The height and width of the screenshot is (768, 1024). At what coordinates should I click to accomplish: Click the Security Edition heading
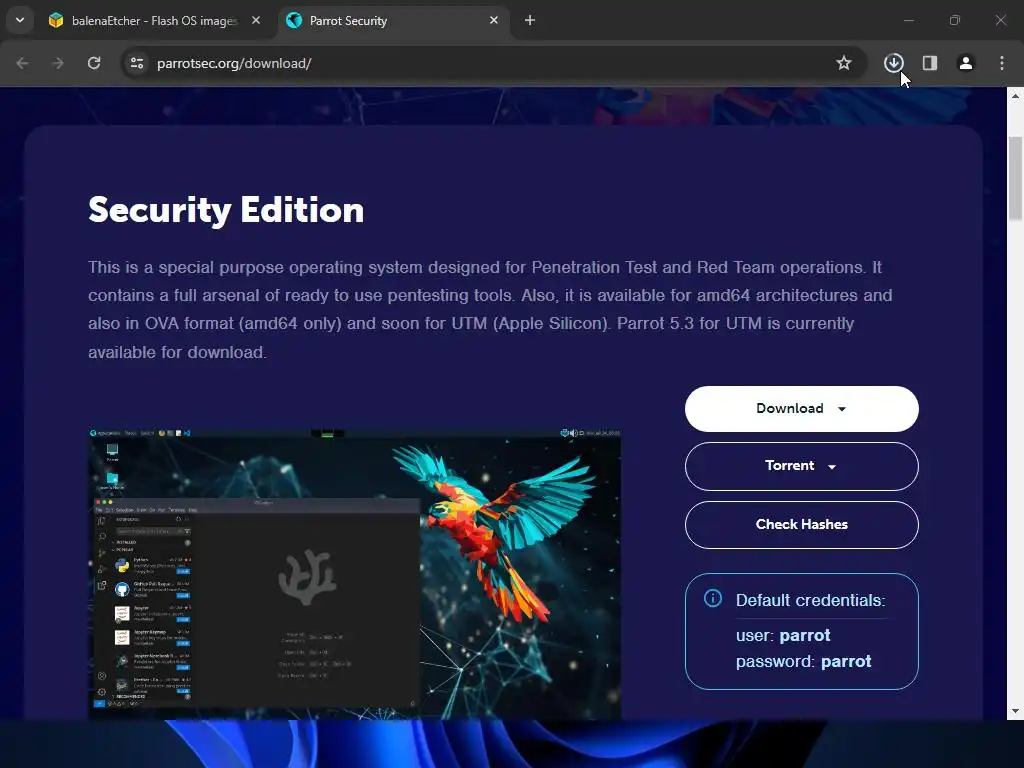[x=226, y=210]
